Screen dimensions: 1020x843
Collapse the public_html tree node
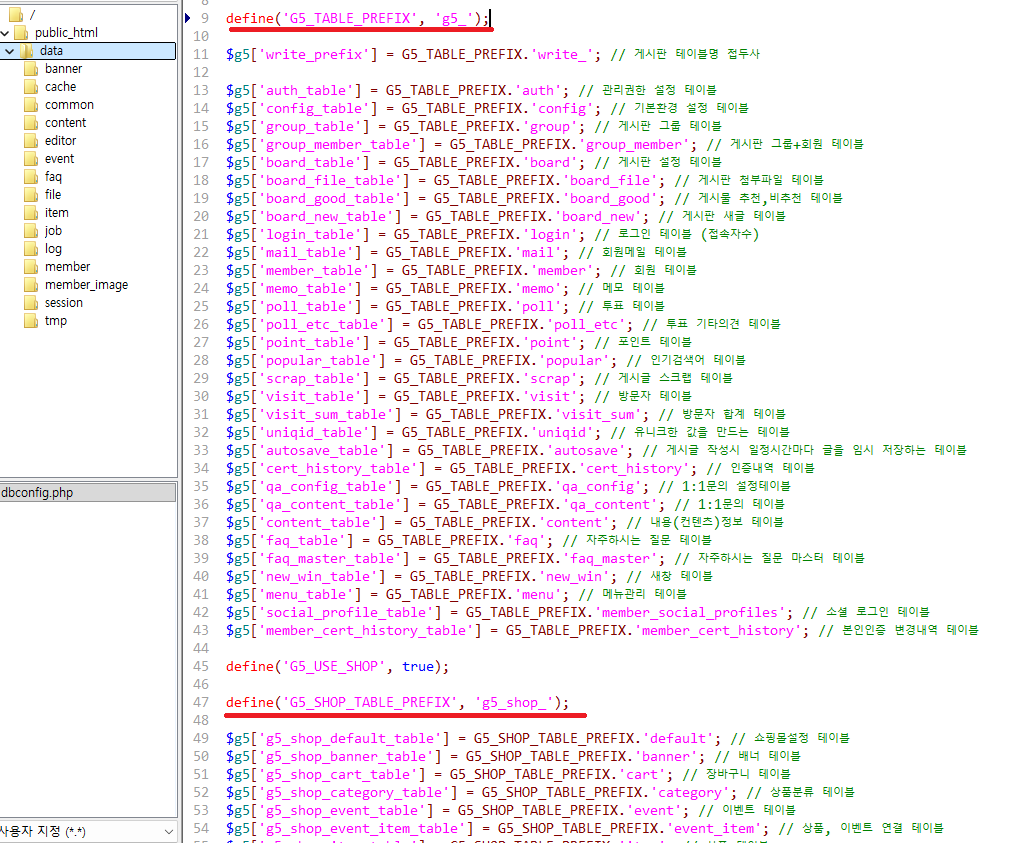point(5,33)
